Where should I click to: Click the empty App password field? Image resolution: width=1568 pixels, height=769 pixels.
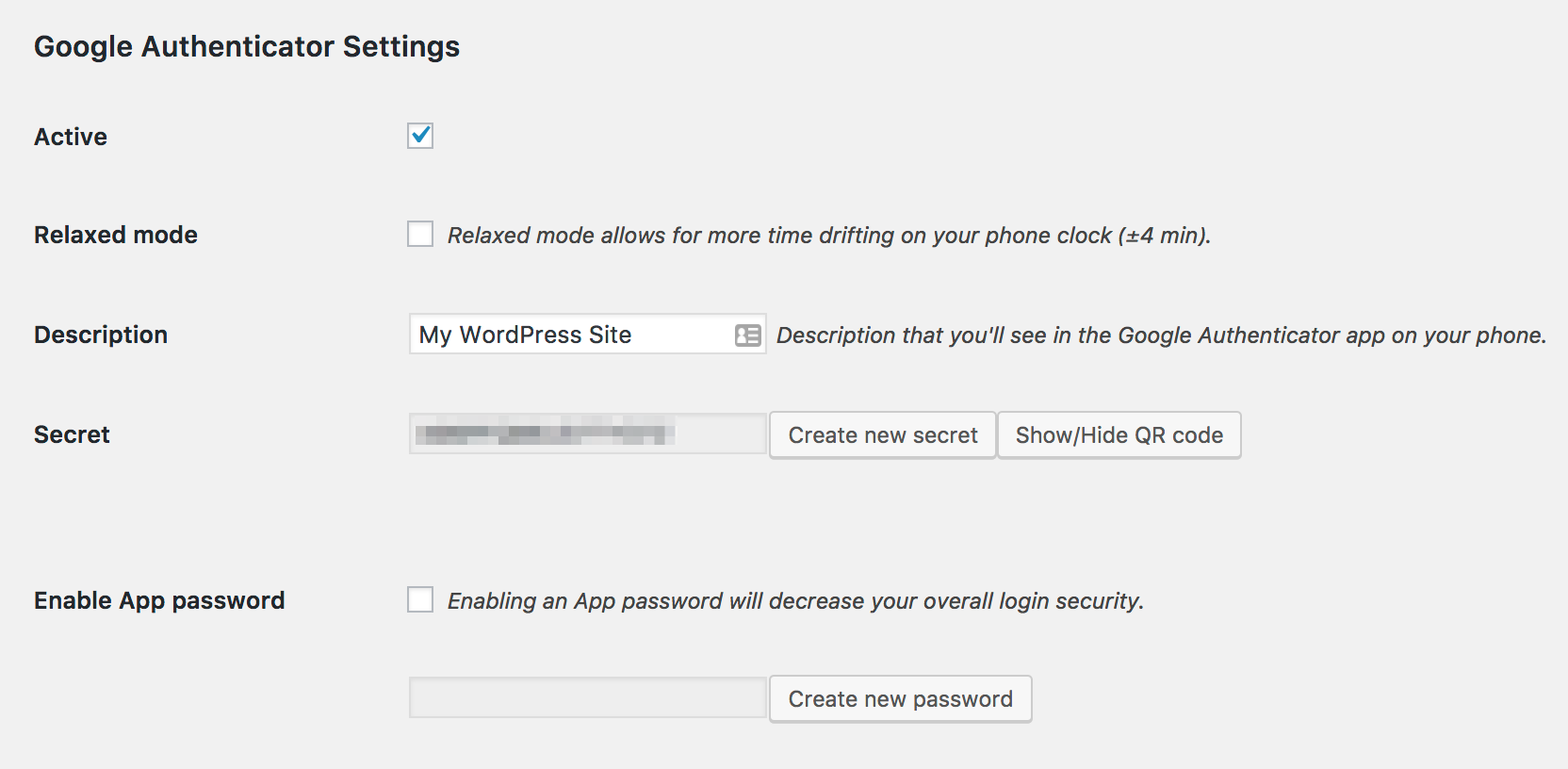pos(587,698)
